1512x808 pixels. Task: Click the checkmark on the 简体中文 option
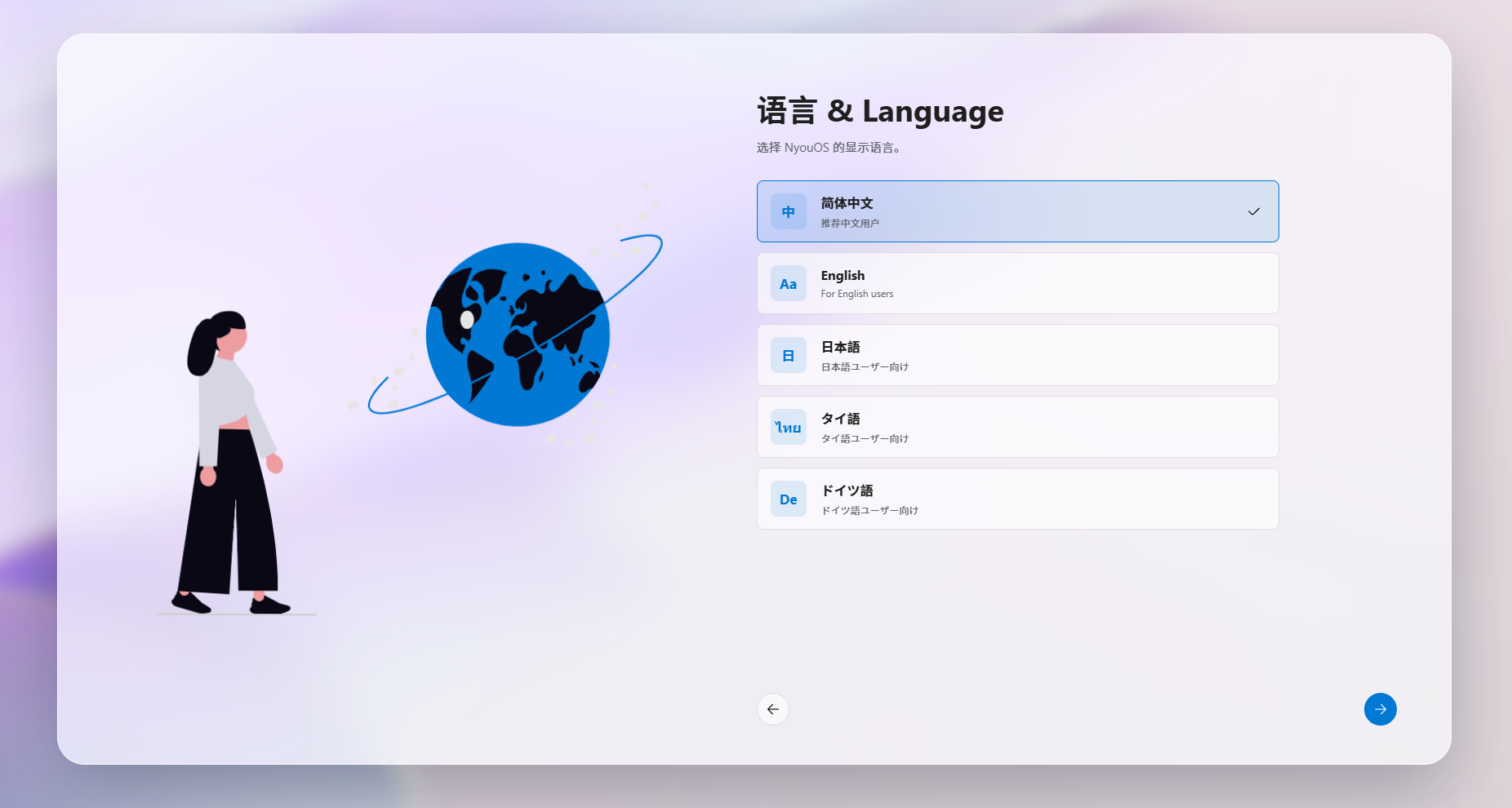[1253, 211]
